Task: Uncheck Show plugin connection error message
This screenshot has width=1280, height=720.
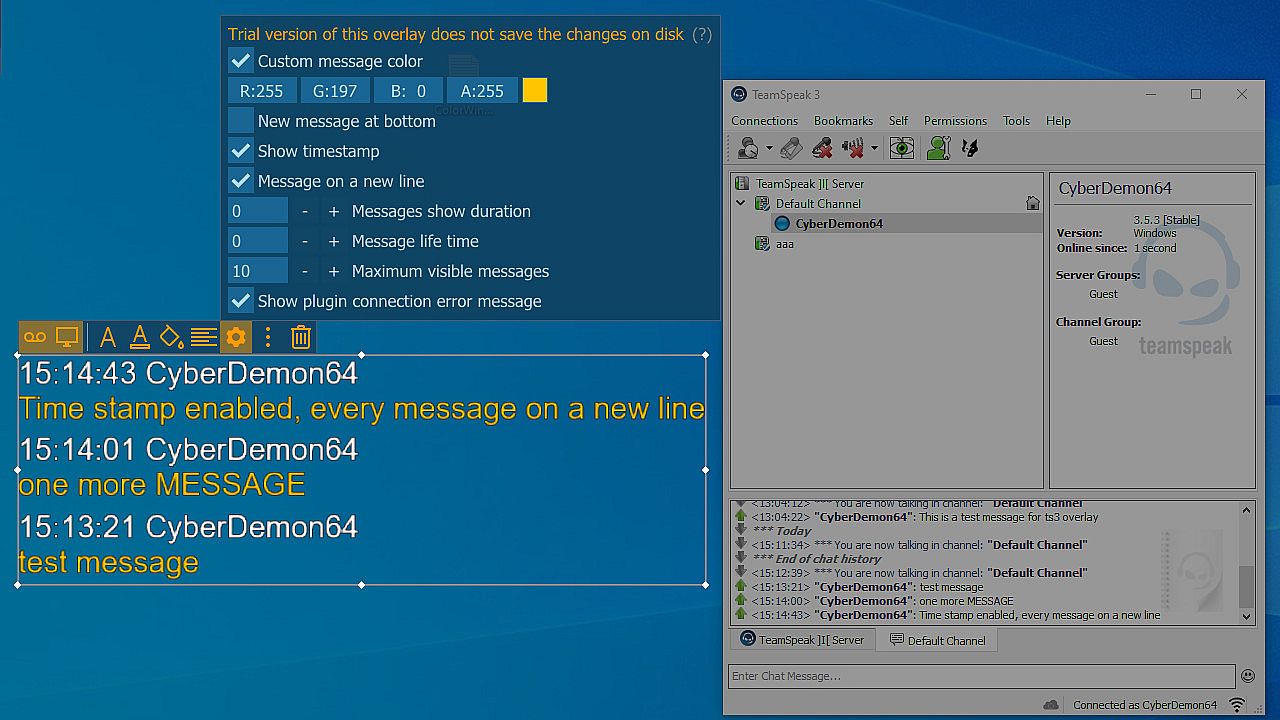Action: point(241,301)
